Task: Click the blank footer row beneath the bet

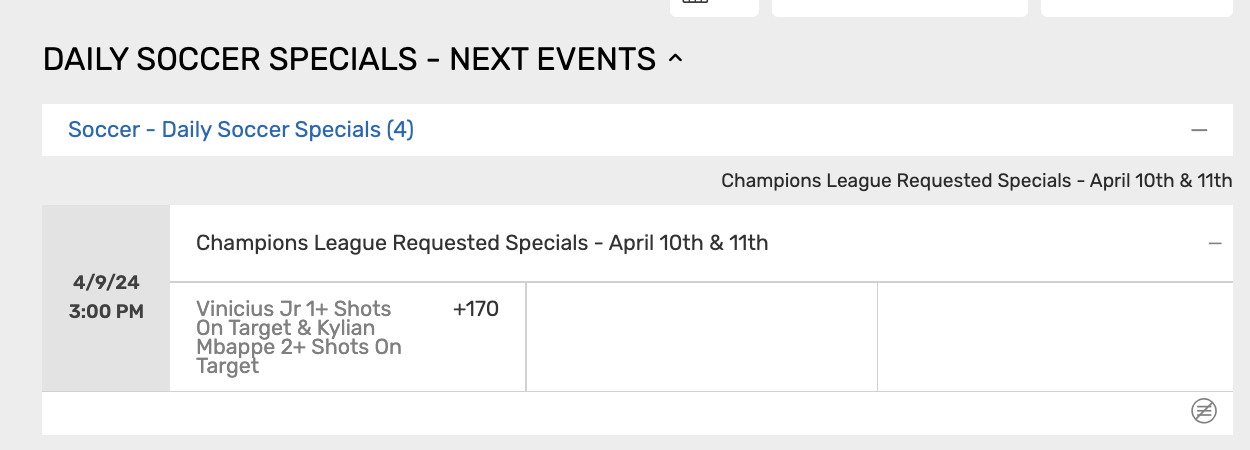Action: (x=600, y=412)
